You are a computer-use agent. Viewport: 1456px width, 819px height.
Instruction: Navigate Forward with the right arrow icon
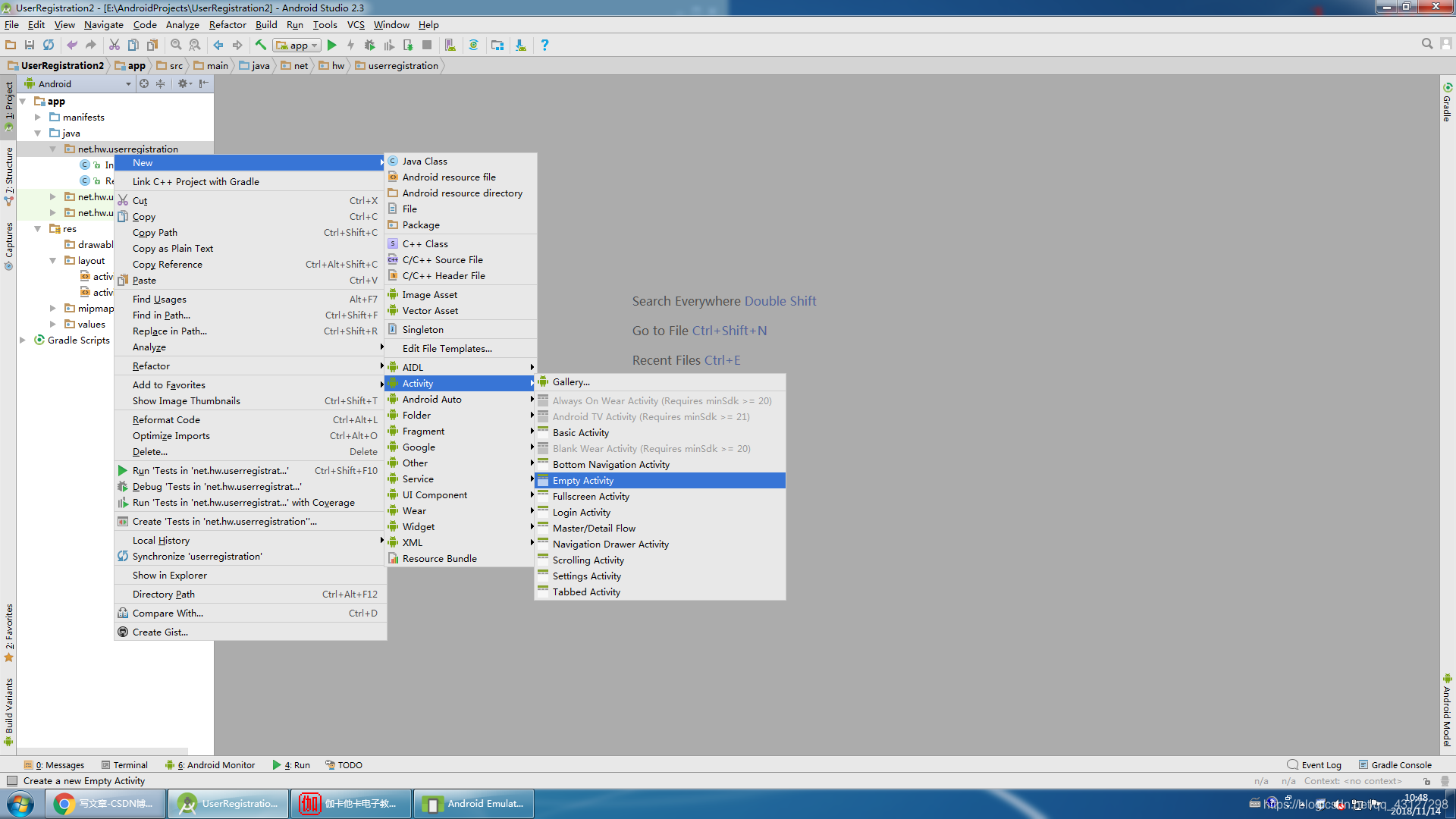click(237, 45)
